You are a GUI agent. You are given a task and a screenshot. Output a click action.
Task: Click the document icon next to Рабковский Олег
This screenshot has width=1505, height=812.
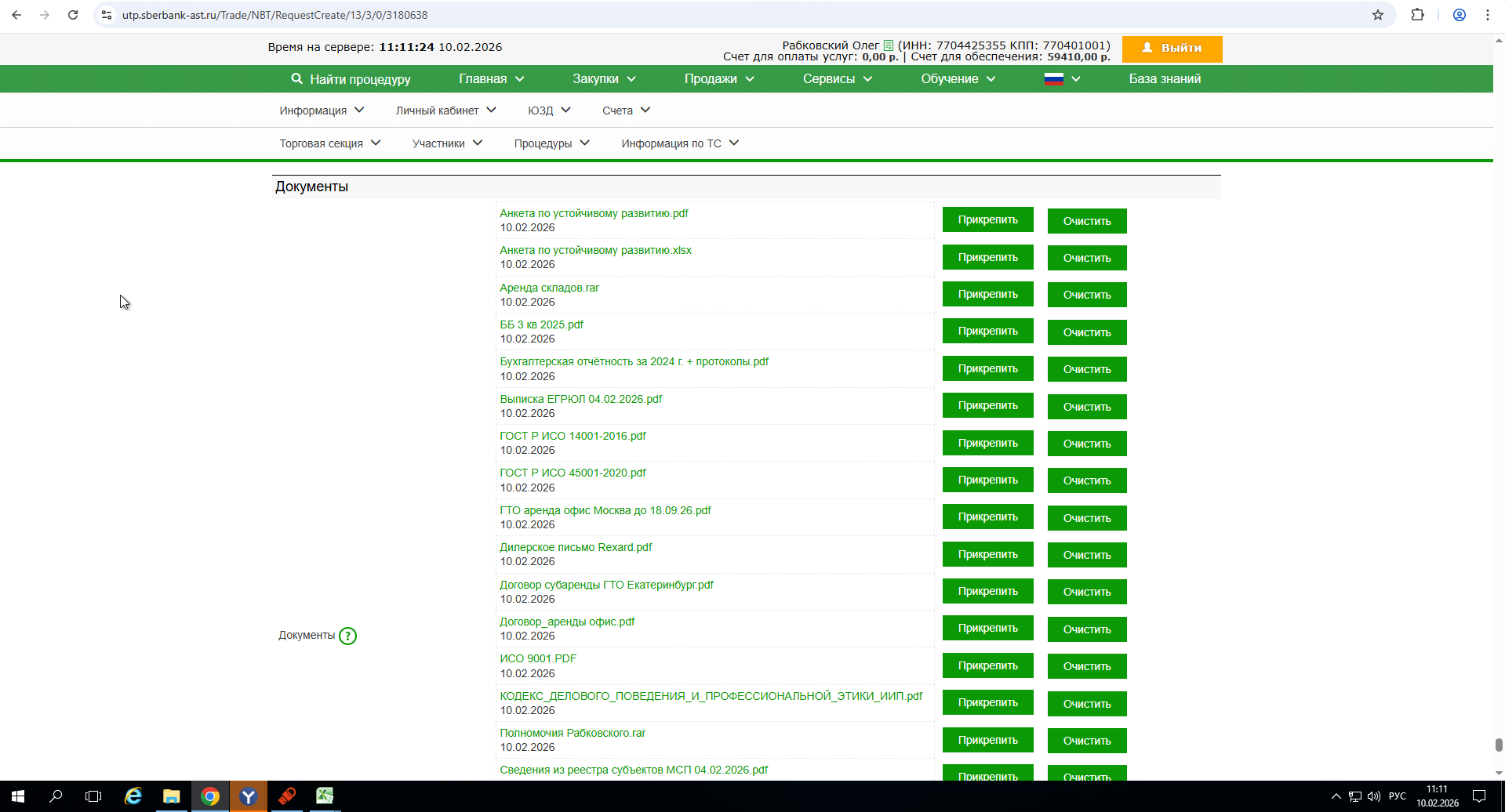pyautogui.click(x=889, y=45)
